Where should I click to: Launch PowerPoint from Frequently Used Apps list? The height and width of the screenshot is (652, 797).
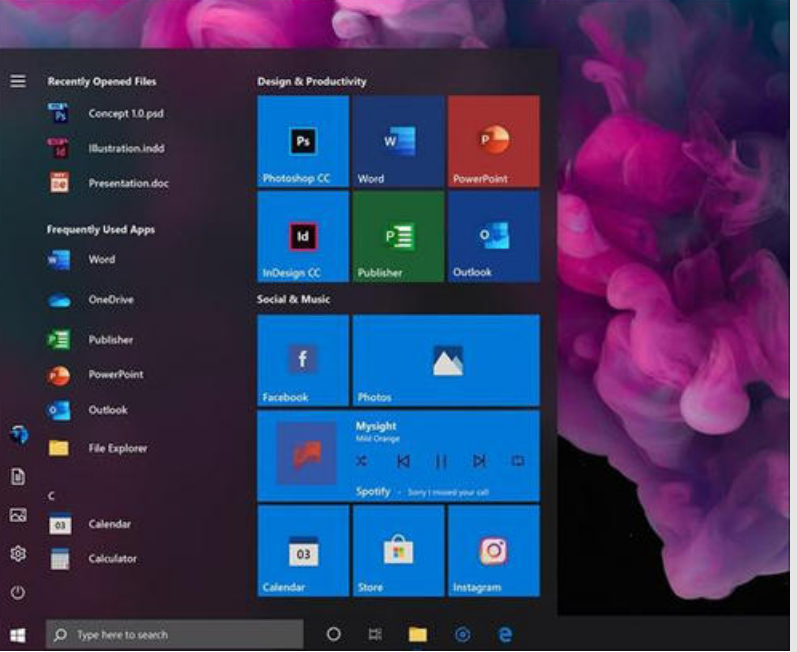coord(96,375)
